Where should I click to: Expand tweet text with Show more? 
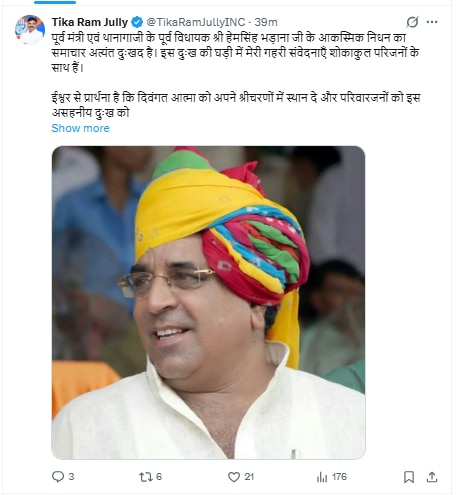pos(80,128)
